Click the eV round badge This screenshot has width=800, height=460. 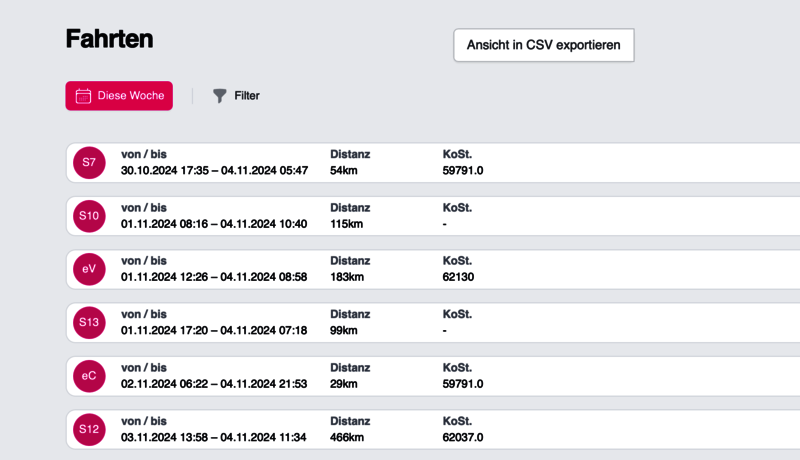89,269
